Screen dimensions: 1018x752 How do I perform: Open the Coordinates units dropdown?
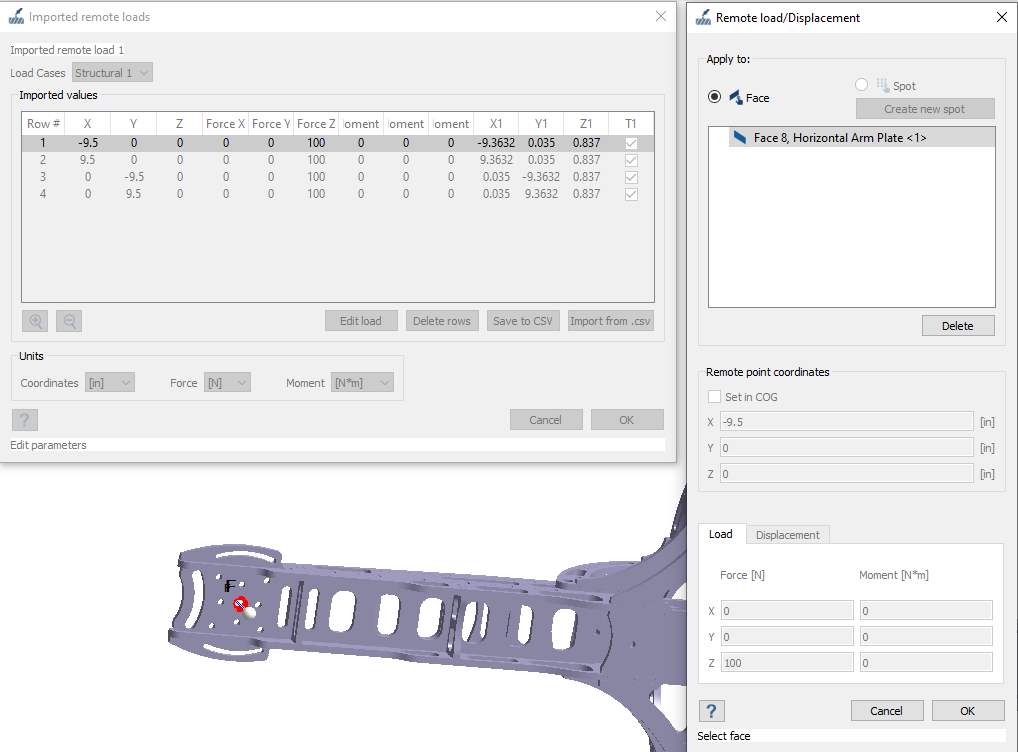coord(109,383)
